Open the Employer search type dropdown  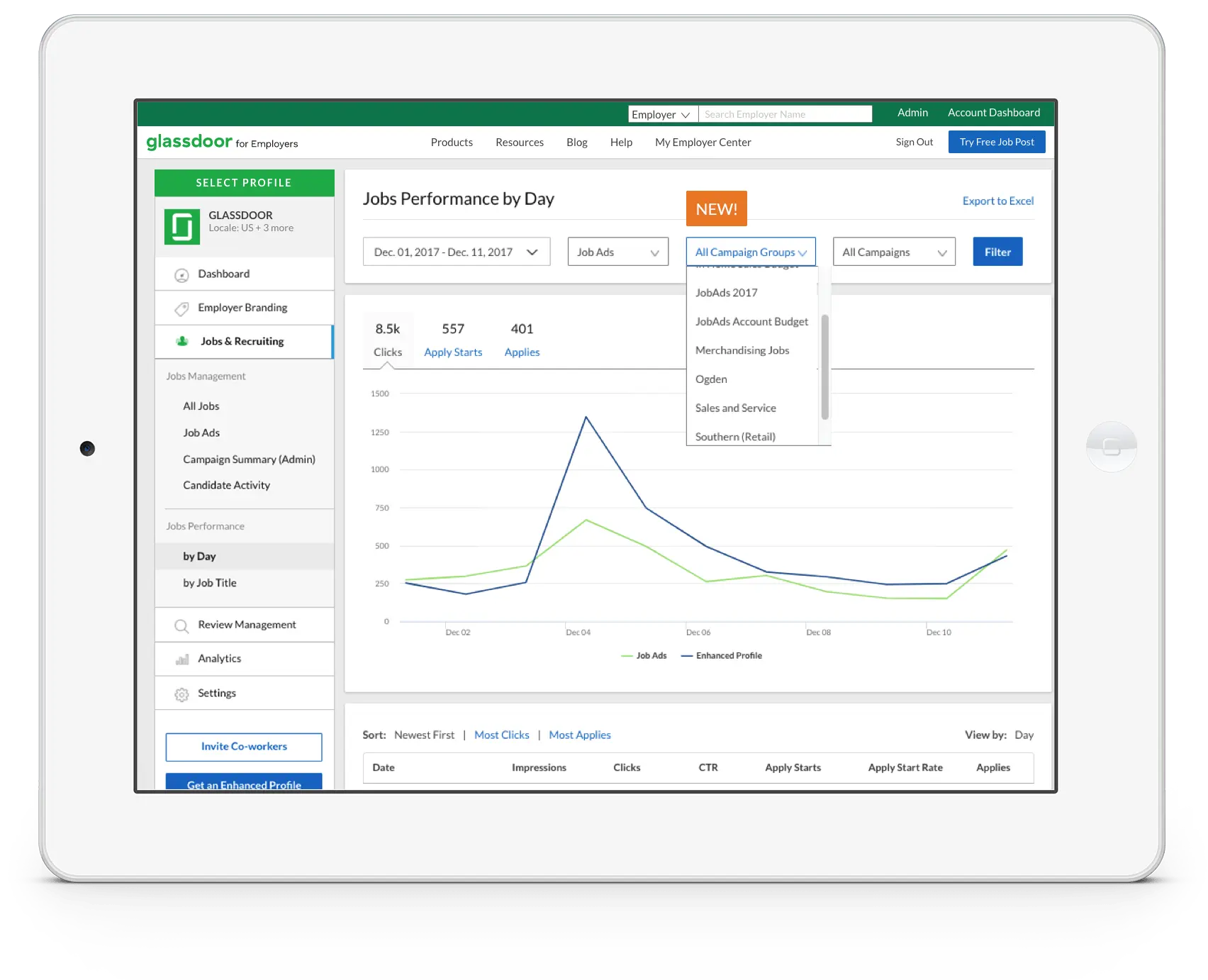(663, 114)
